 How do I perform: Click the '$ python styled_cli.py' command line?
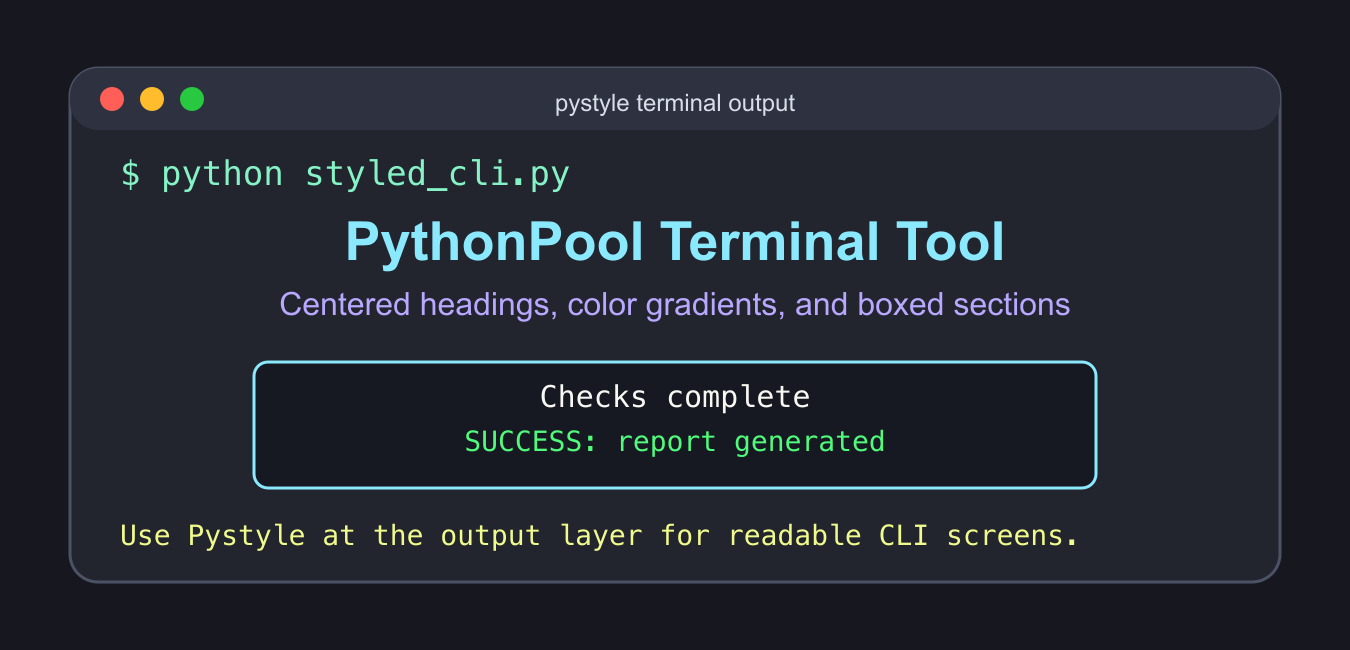coord(345,174)
